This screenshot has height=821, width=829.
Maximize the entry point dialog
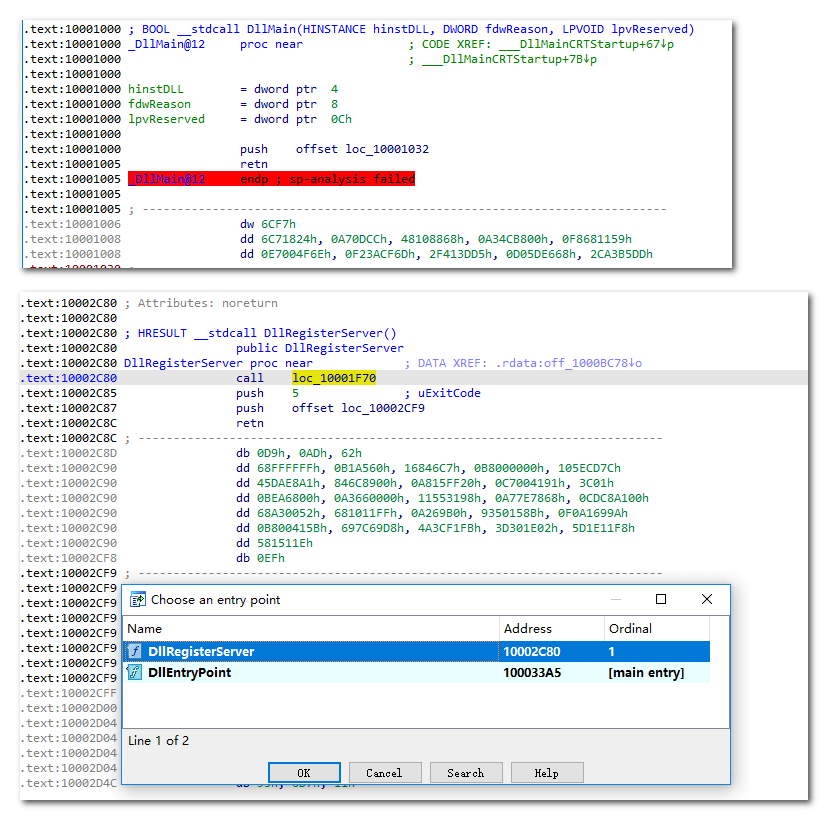[x=661, y=599]
